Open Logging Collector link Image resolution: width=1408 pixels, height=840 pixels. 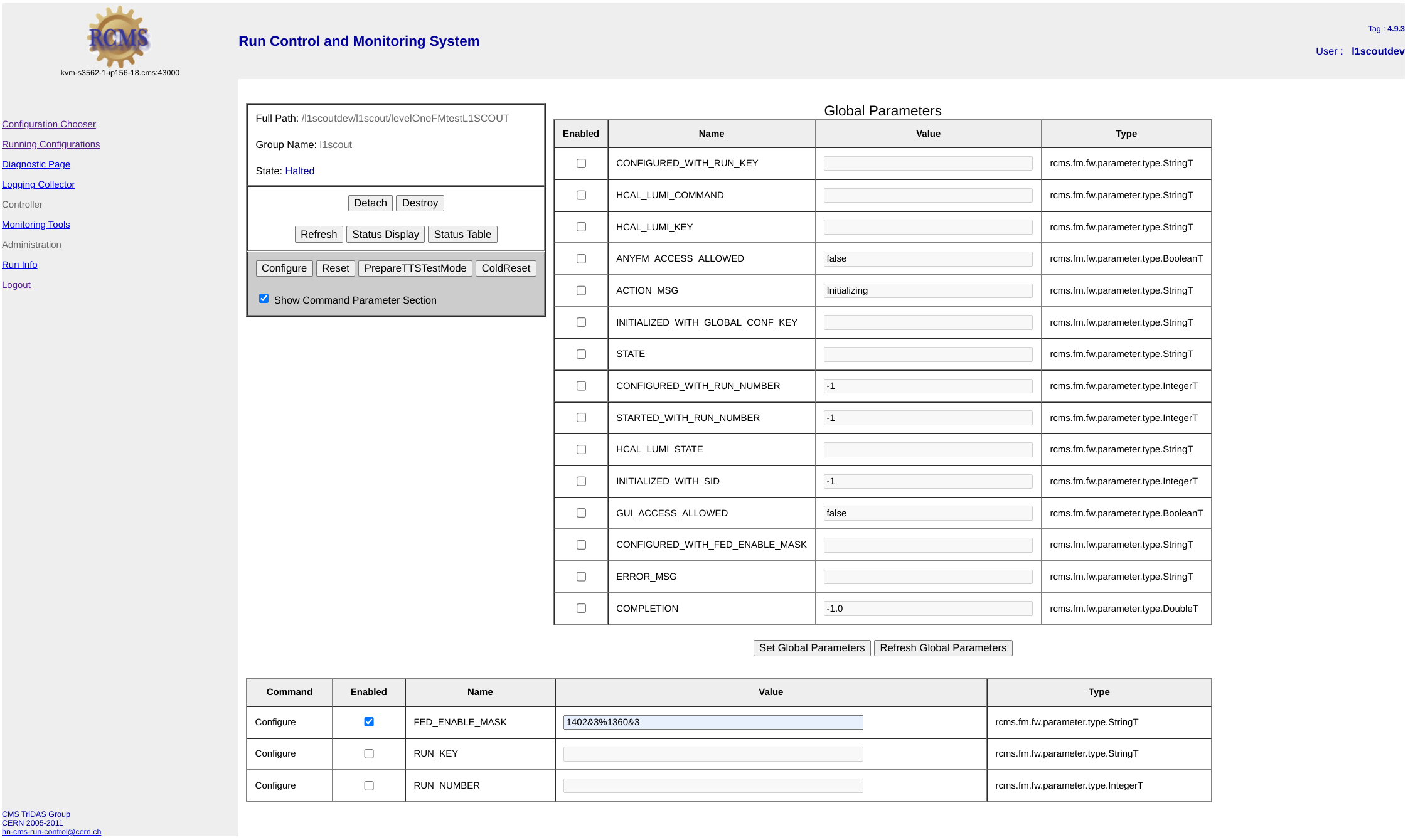pos(38,184)
